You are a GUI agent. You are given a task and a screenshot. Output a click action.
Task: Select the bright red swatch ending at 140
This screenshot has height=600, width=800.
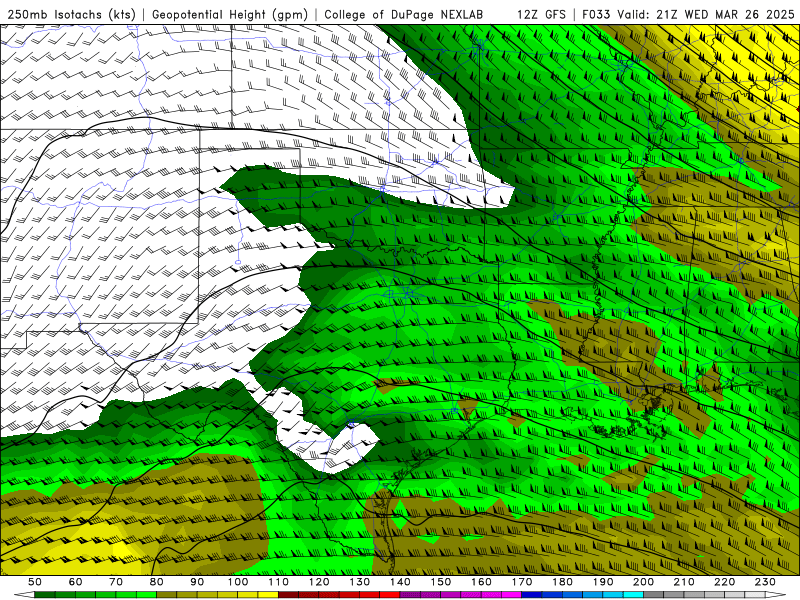pos(390,594)
